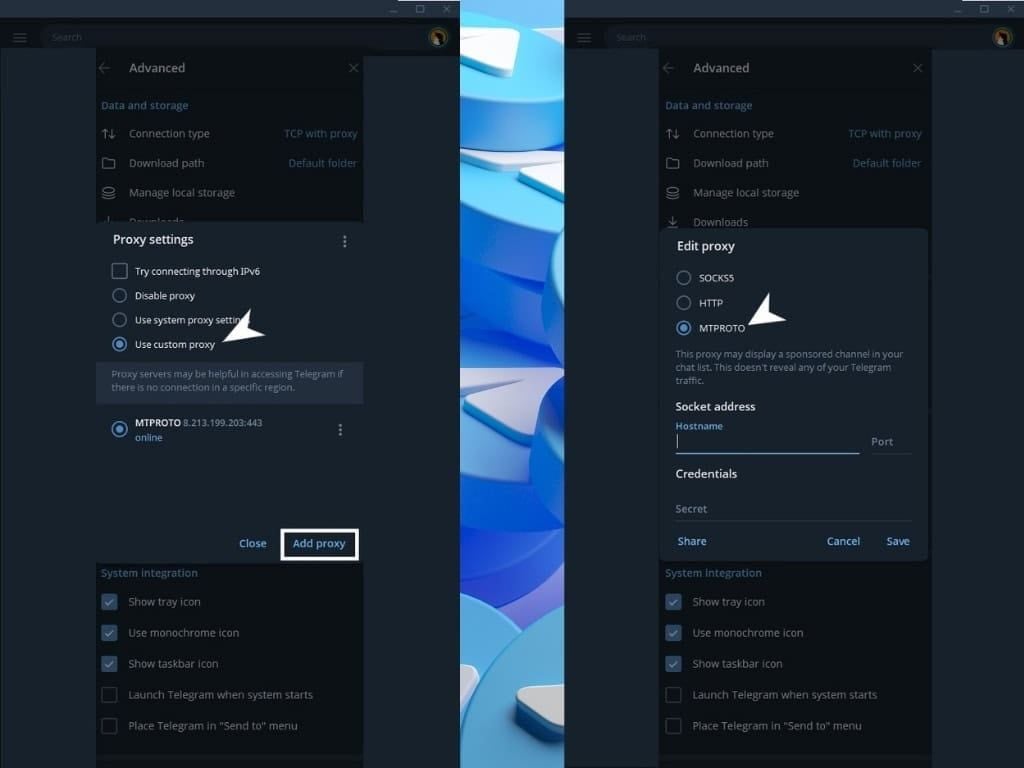Select SOCKS5 proxy type
Viewport: 1024px width, 768px height.
point(683,278)
